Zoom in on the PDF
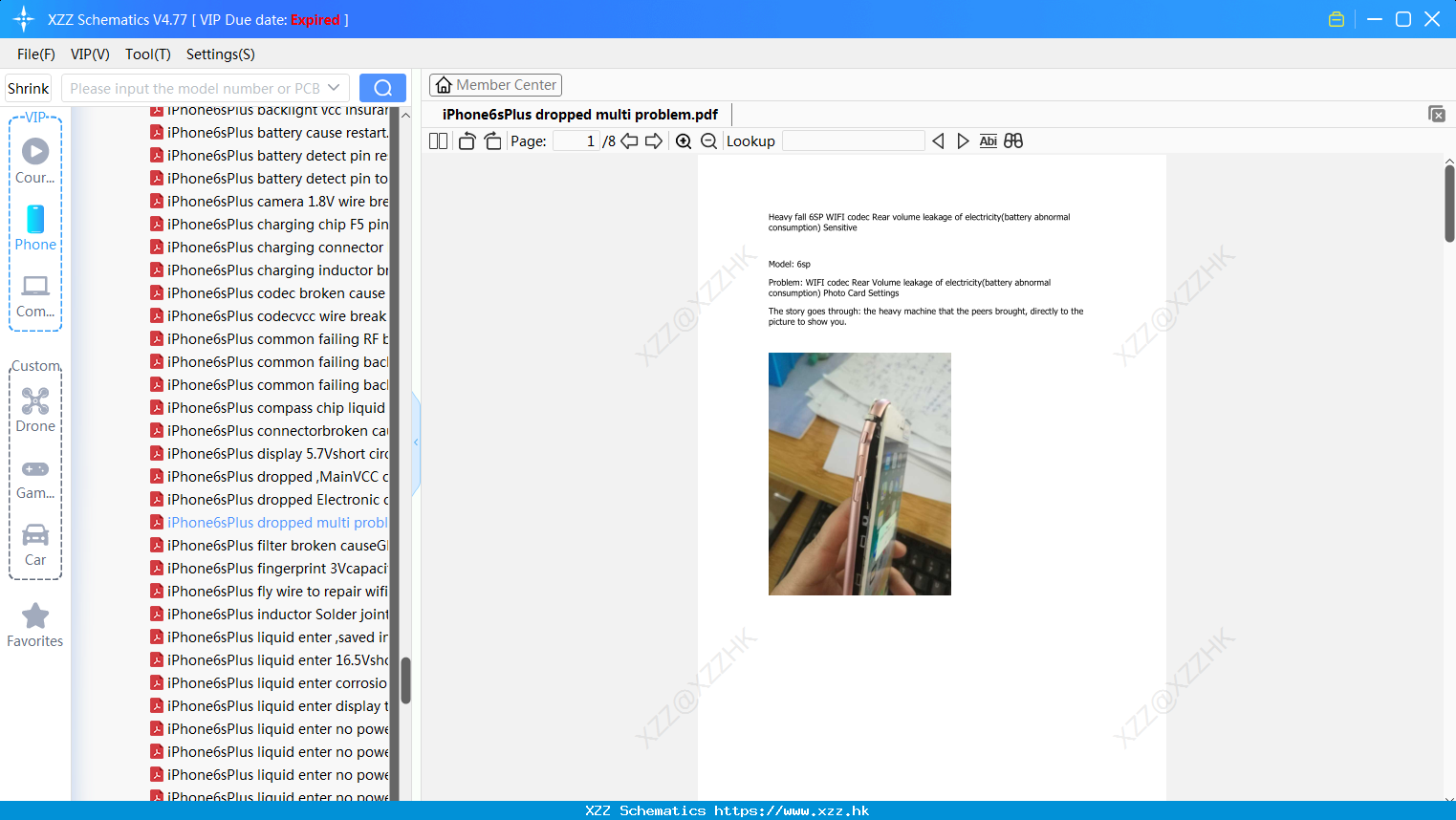 point(684,141)
